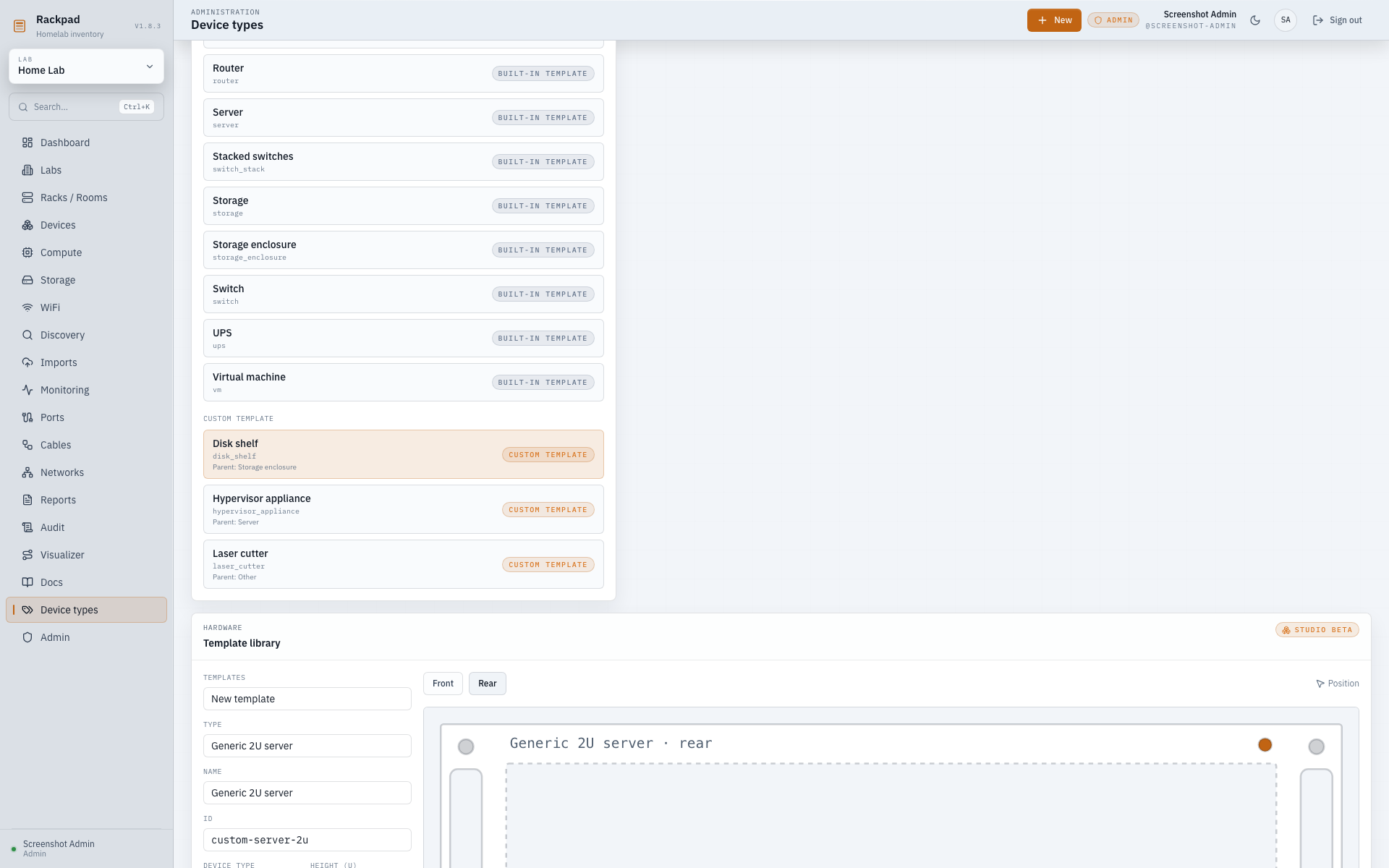Click the Labs building icon
1389x868 pixels.
coord(27,170)
